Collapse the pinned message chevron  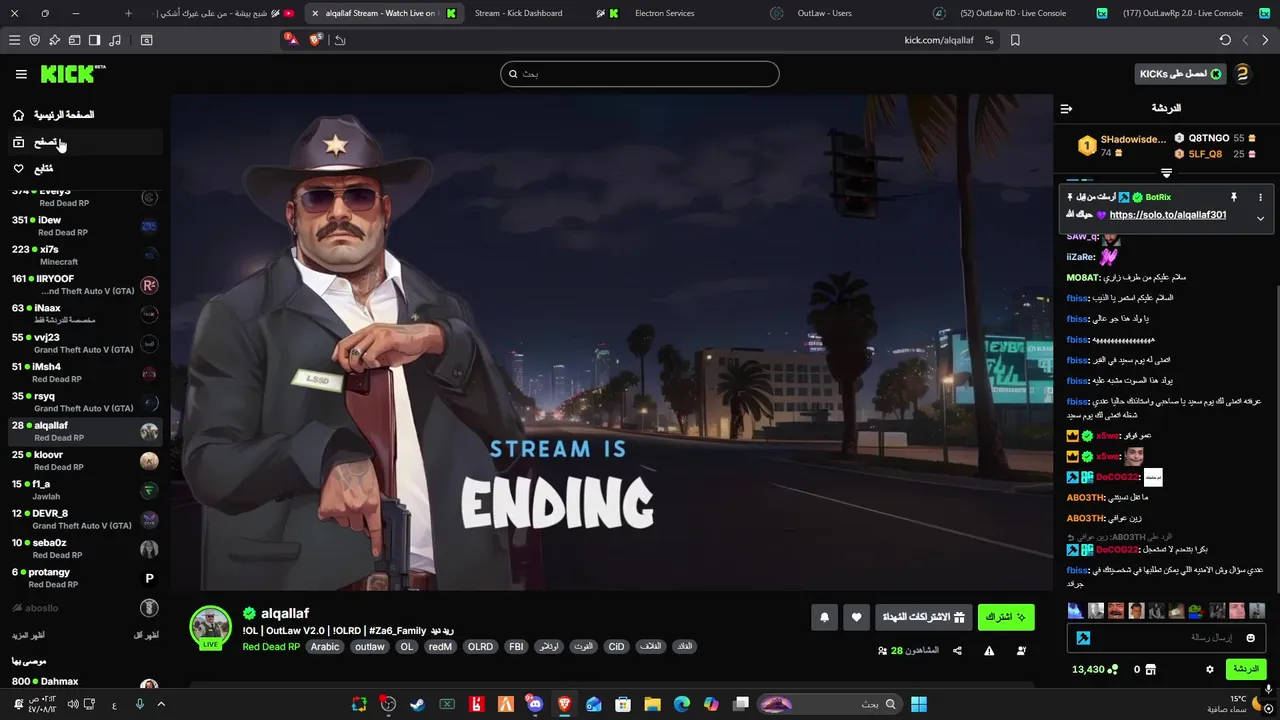[1260, 218]
